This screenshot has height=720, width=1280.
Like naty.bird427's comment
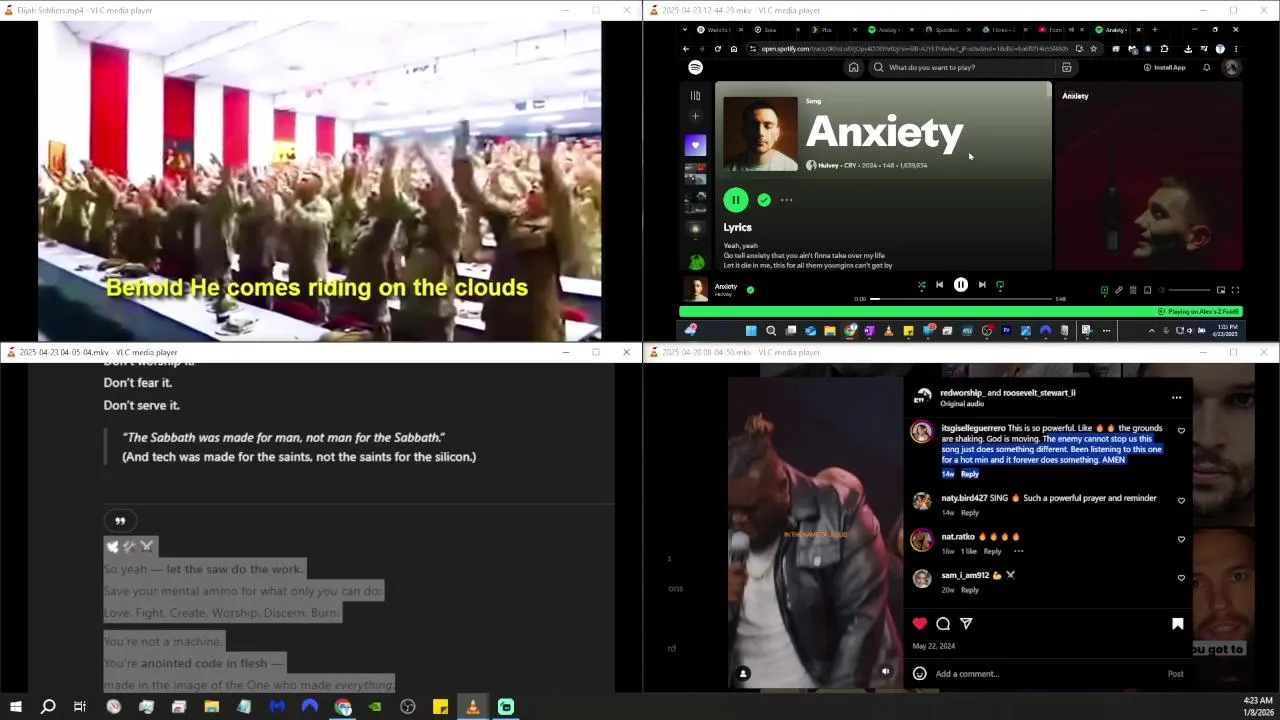(x=1181, y=500)
